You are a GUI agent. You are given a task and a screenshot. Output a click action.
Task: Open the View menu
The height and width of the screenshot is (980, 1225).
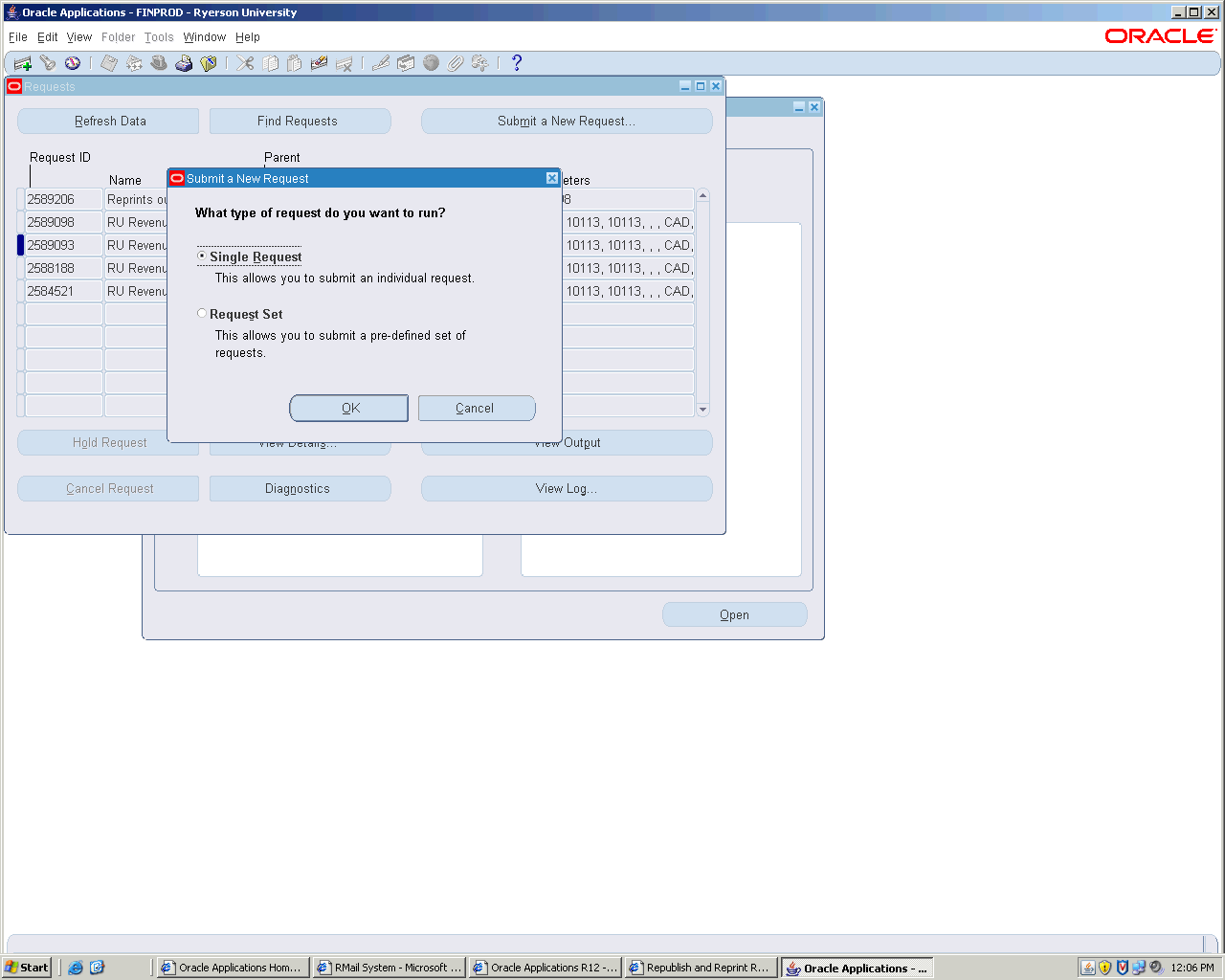(x=78, y=37)
